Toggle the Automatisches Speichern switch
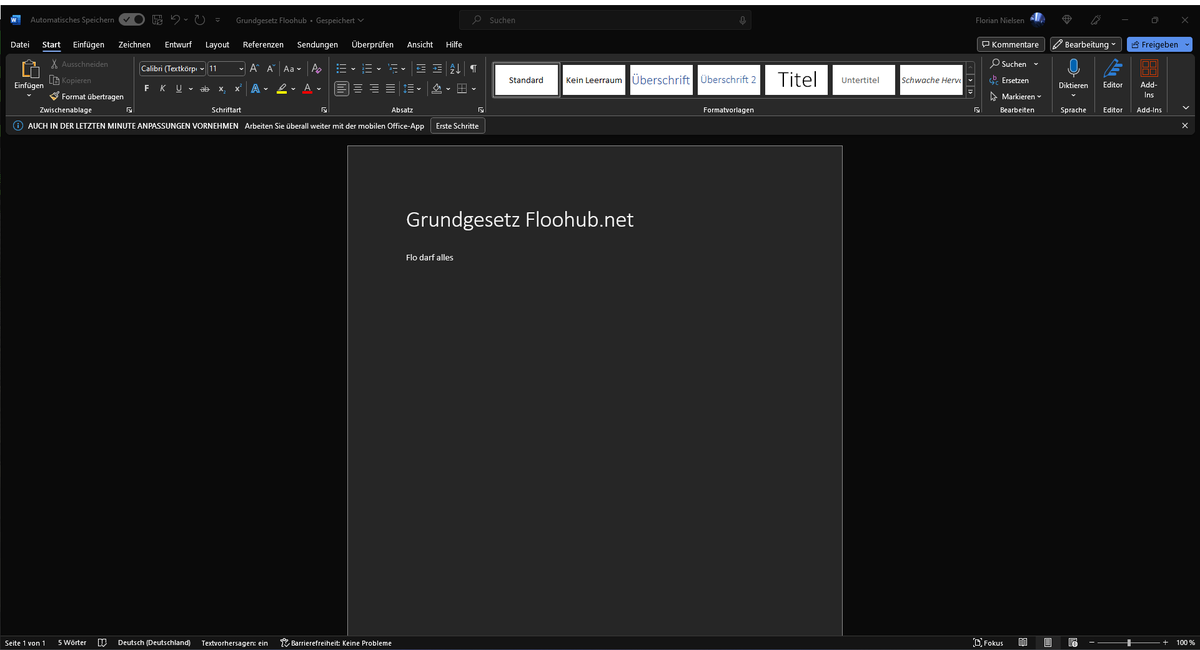The height and width of the screenshot is (650, 1200). pyautogui.click(x=131, y=20)
